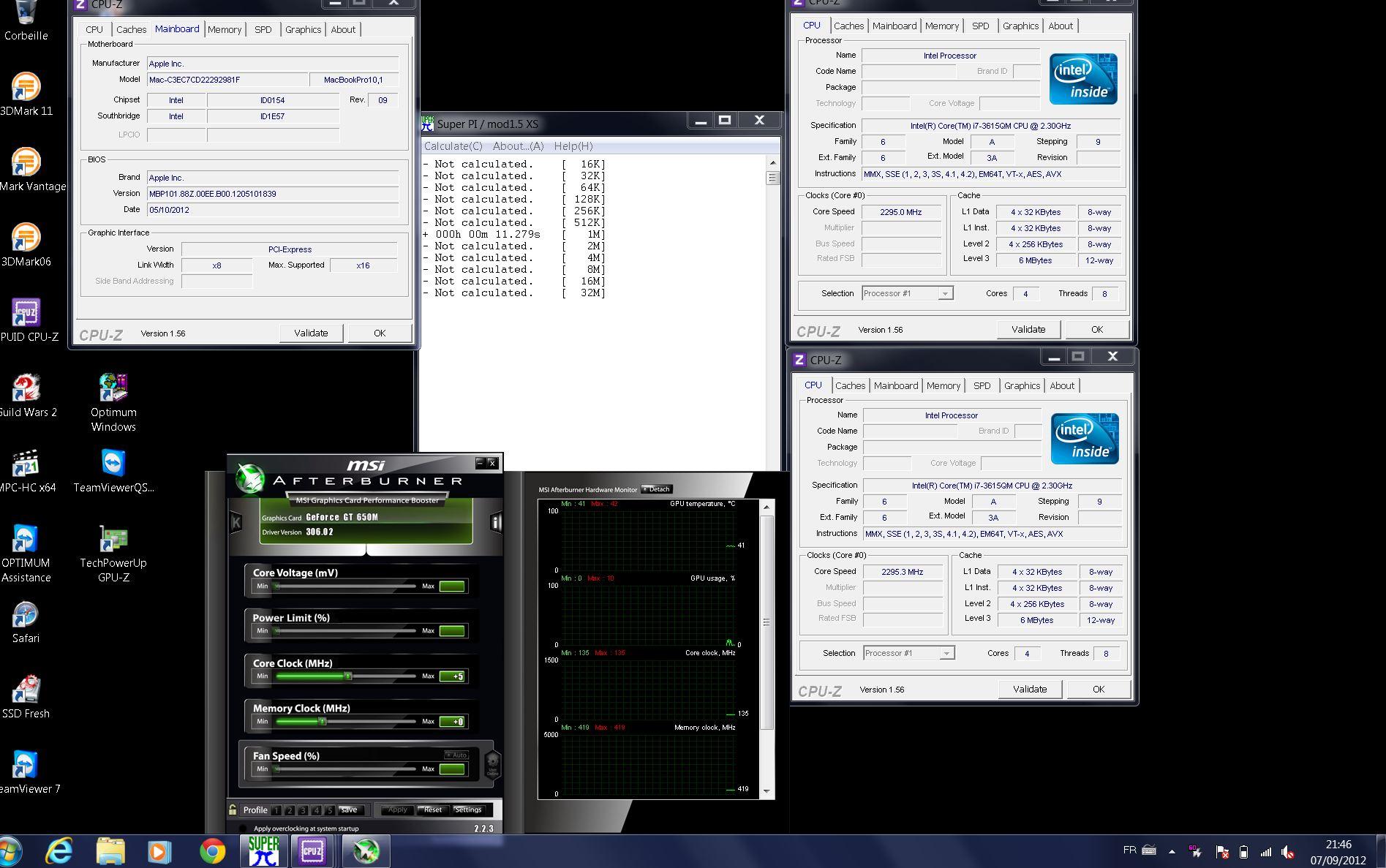Open OPTIMUM Assistance desktop icon
This screenshot has height=868, width=1386.
click(x=26, y=553)
